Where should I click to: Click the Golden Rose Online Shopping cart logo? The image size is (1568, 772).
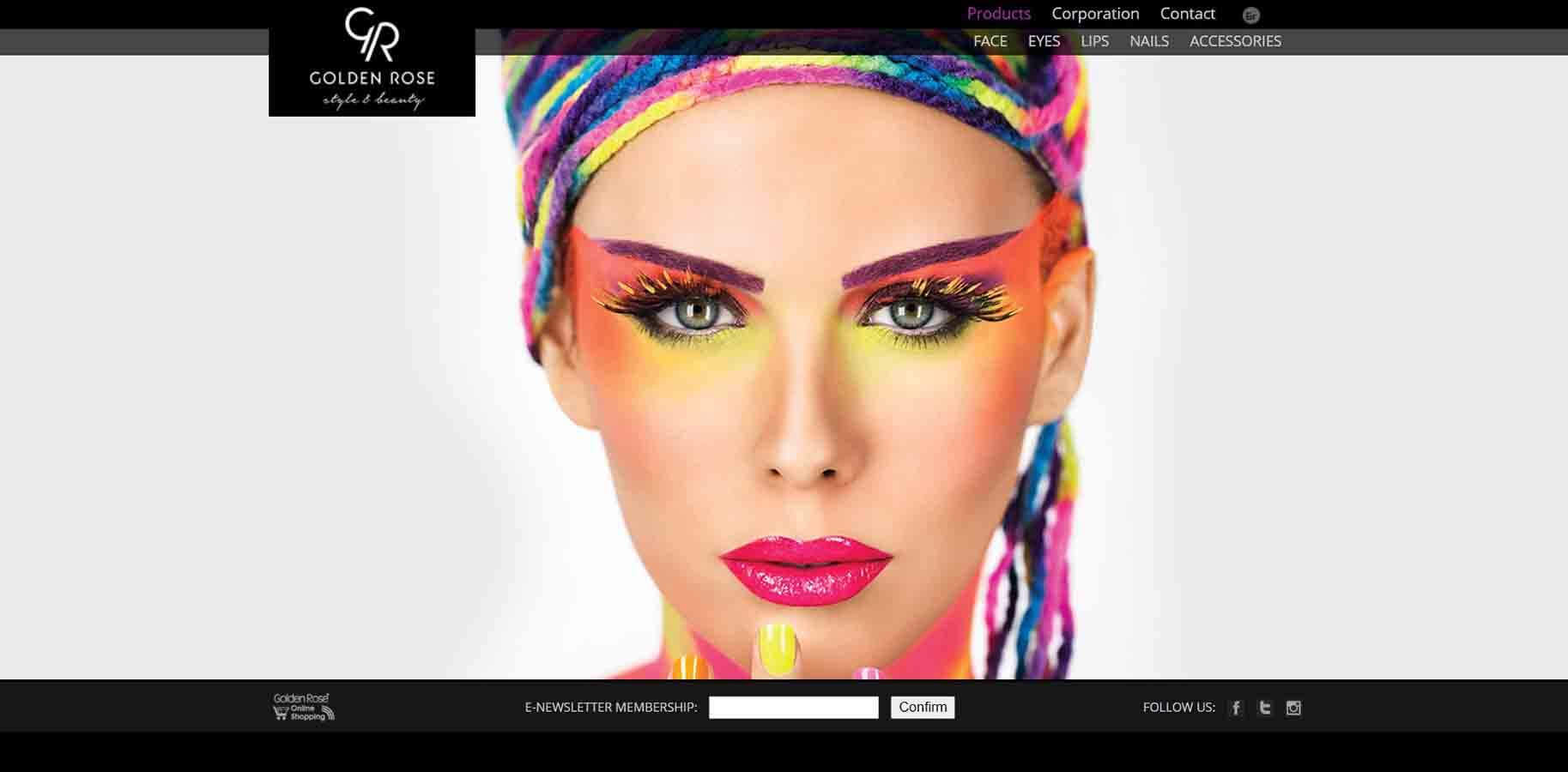tap(300, 708)
